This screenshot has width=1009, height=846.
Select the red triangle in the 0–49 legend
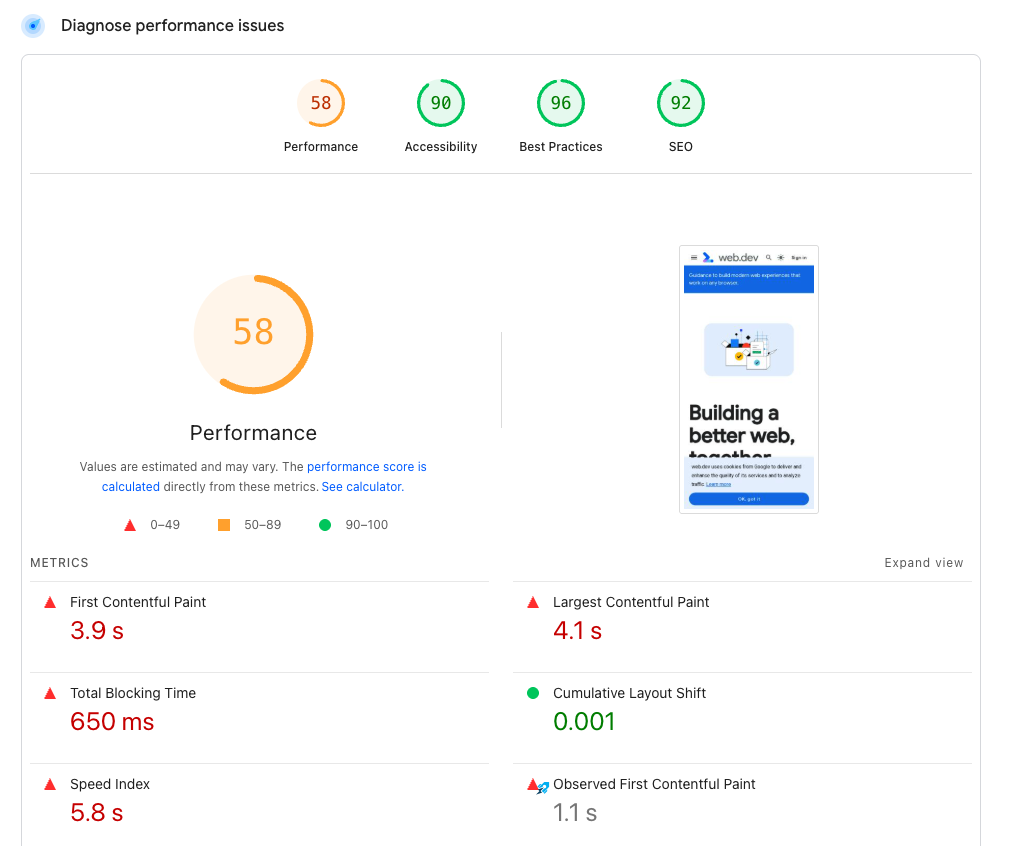coord(128,524)
